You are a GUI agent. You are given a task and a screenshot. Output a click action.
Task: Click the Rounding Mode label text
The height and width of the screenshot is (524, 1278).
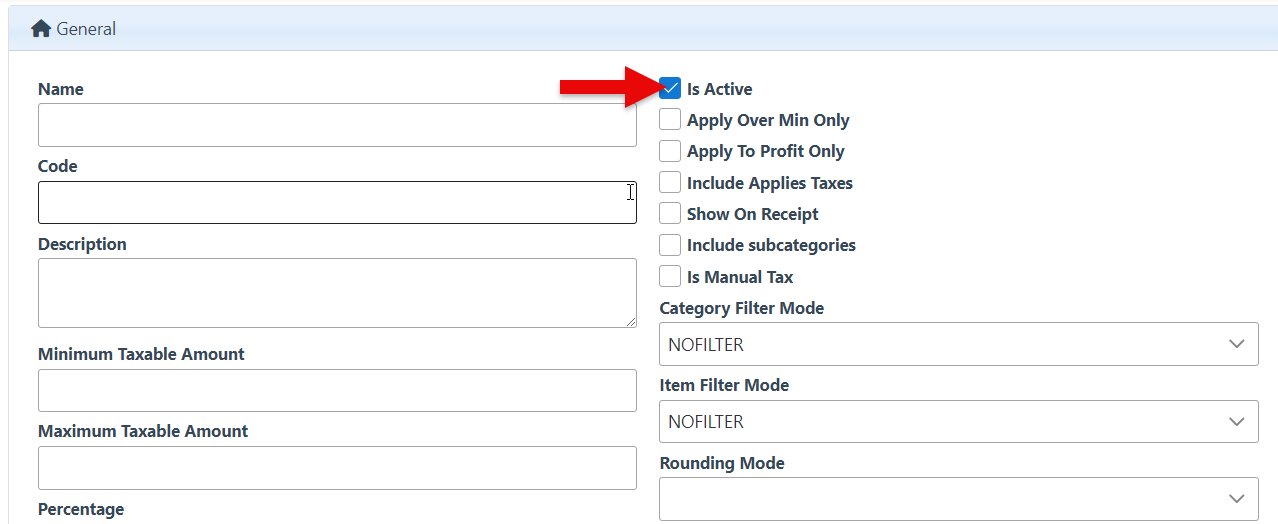coord(721,463)
